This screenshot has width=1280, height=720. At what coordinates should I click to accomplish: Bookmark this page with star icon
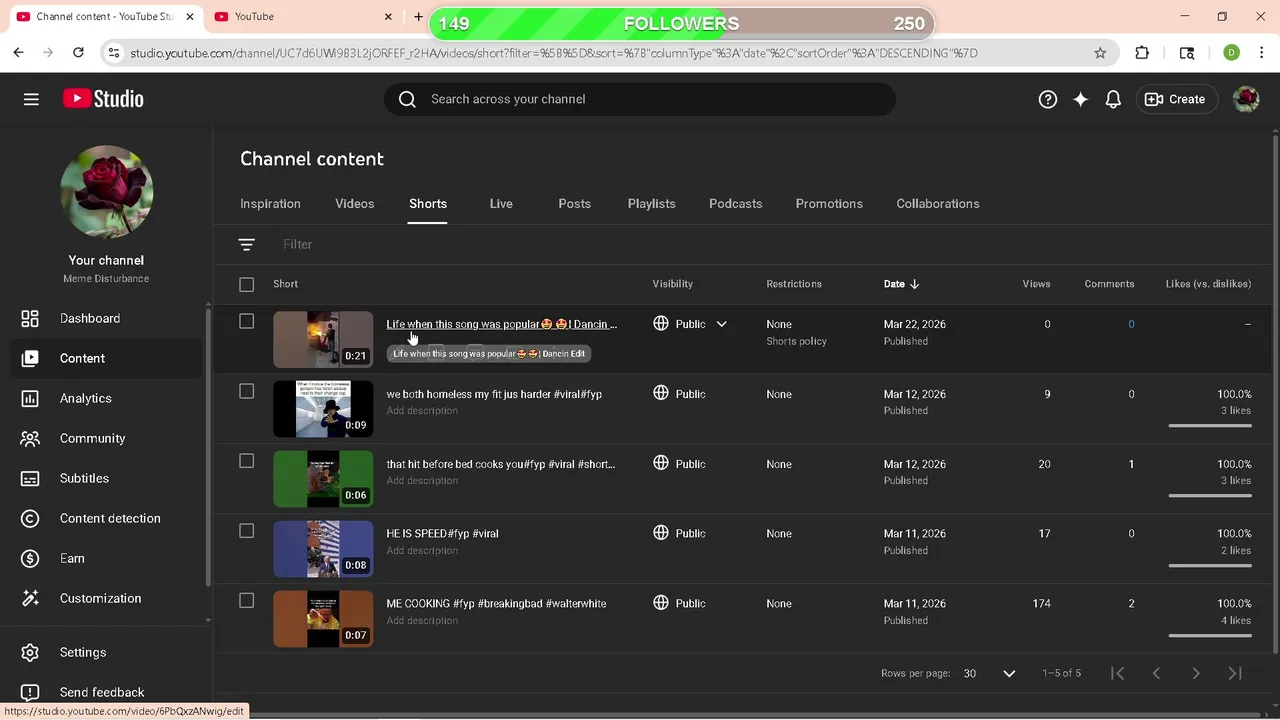[x=1100, y=53]
